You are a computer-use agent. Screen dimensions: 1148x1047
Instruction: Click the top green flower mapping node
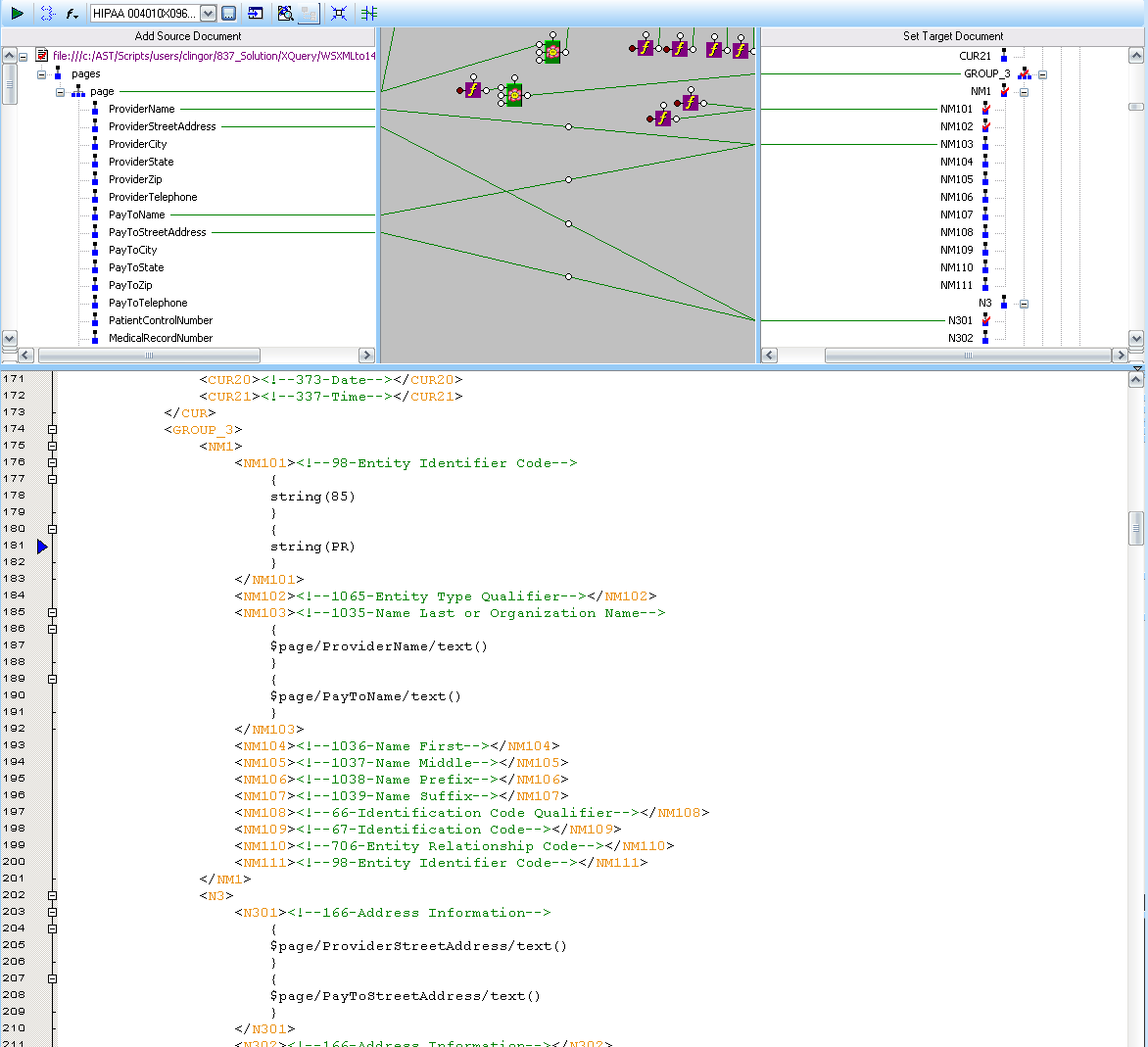tap(552, 52)
